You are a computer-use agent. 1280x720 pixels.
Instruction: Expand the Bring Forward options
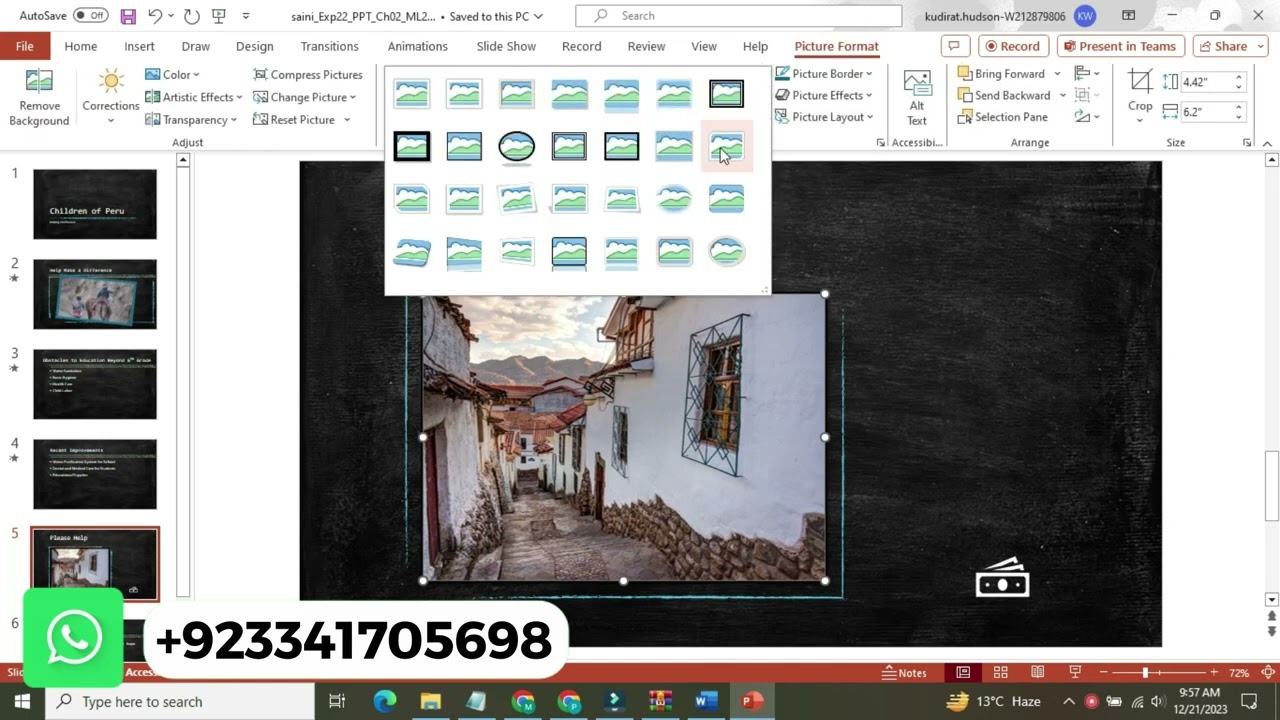click(1057, 74)
